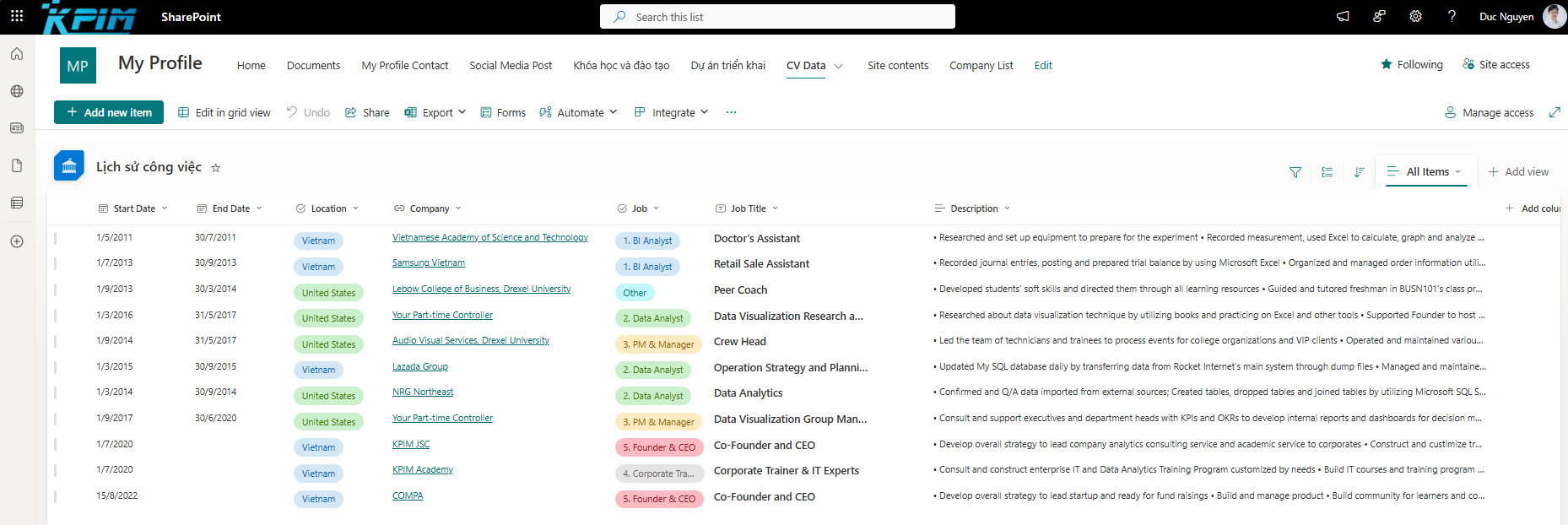Click the KPIM logo
This screenshot has height=525, width=1568.
[89, 17]
